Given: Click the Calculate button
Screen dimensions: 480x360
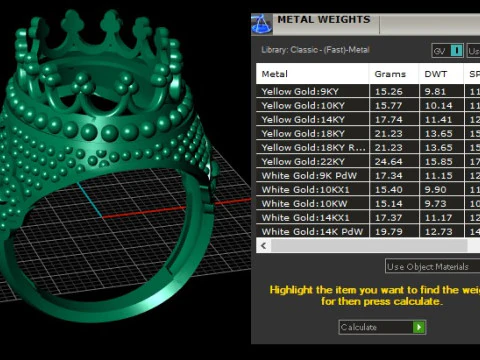Looking at the screenshot, I should pos(382,327).
